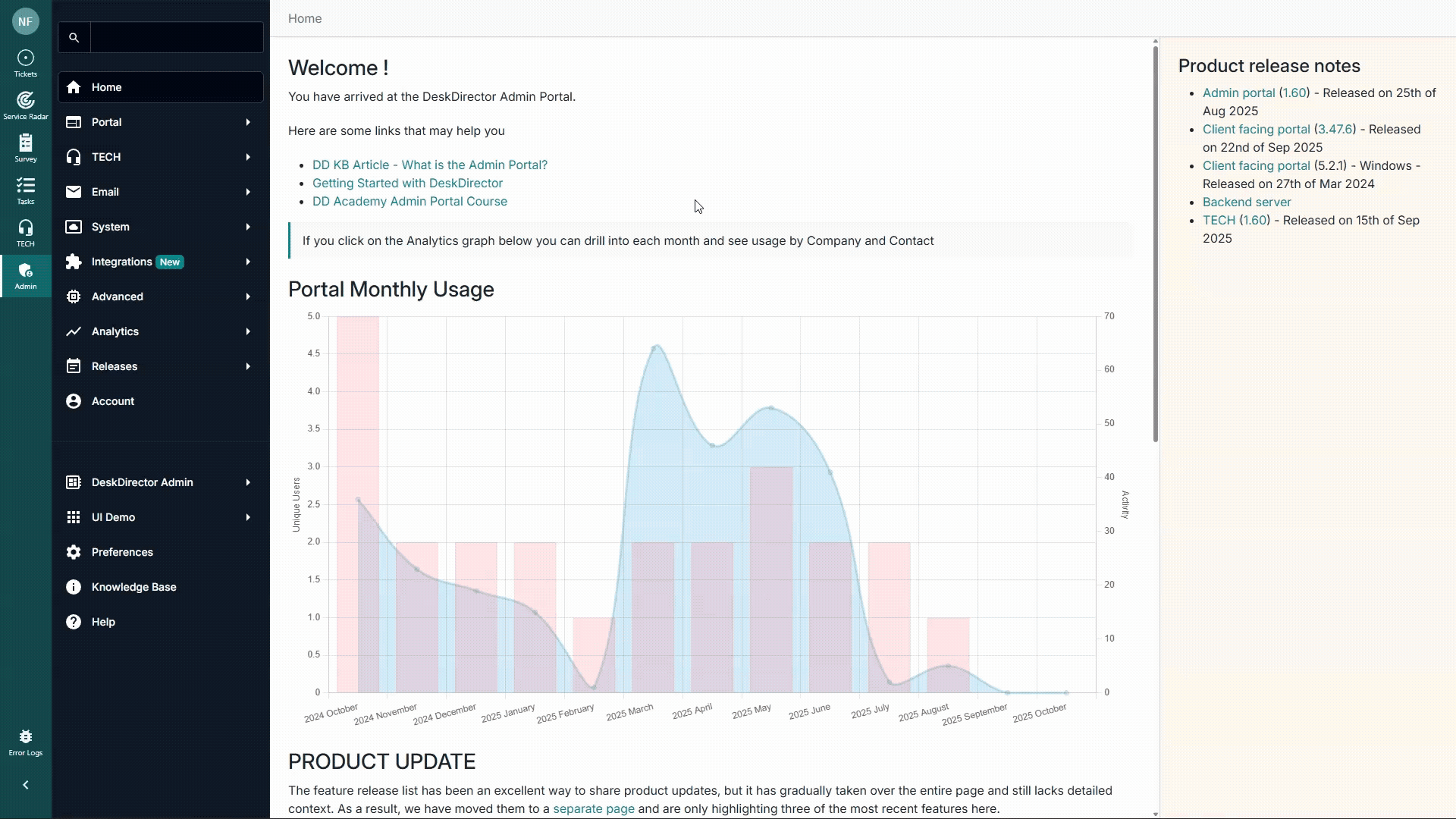Open the Survey rail icon
The image size is (1456, 819).
25,148
